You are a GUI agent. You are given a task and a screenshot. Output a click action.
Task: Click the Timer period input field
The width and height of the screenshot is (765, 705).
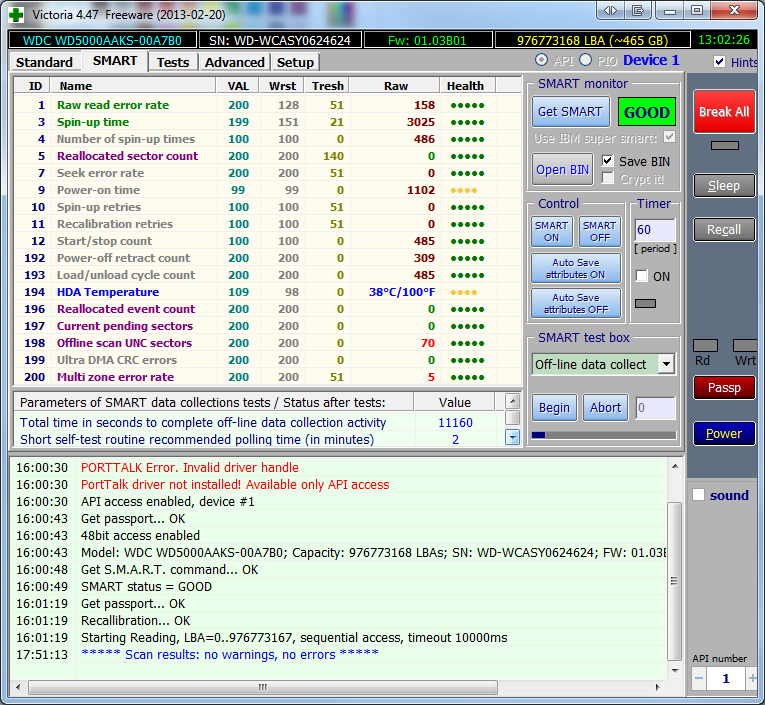click(x=654, y=230)
